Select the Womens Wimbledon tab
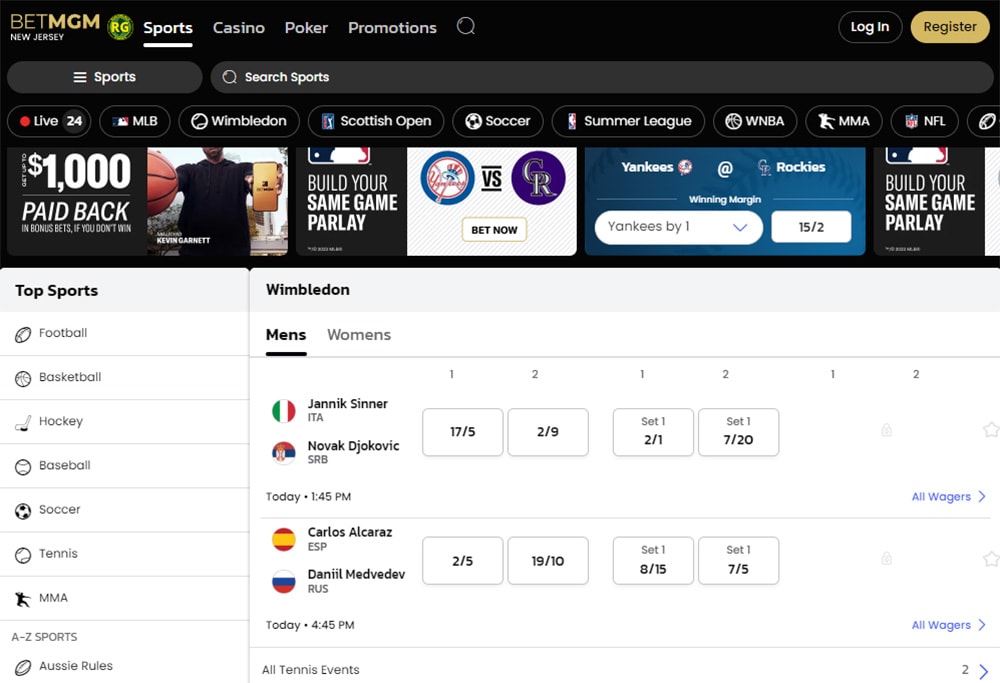Screen dimensions: 1000x683 click(x=359, y=335)
